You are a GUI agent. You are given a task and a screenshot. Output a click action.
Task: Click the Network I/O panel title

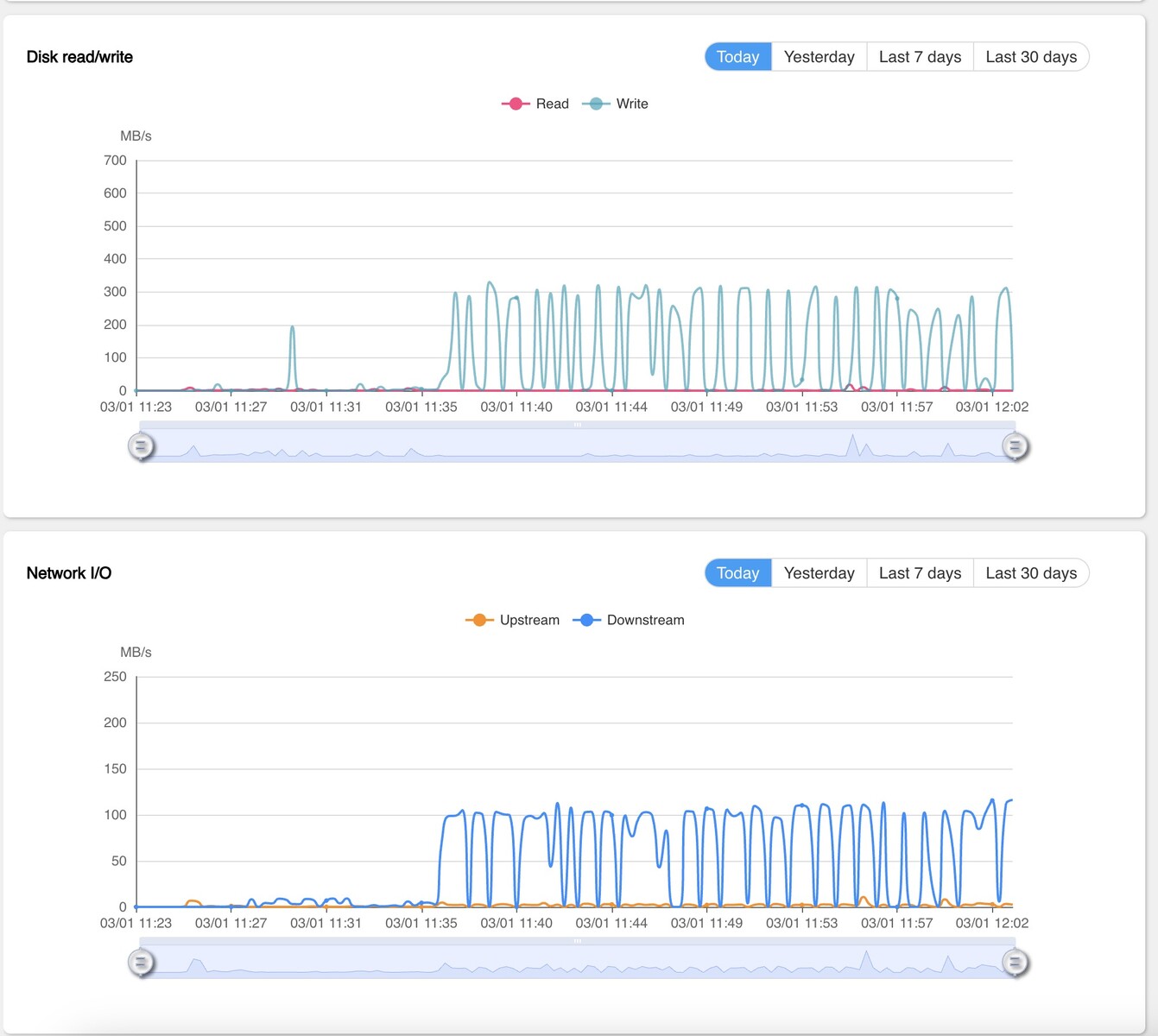[x=69, y=573]
